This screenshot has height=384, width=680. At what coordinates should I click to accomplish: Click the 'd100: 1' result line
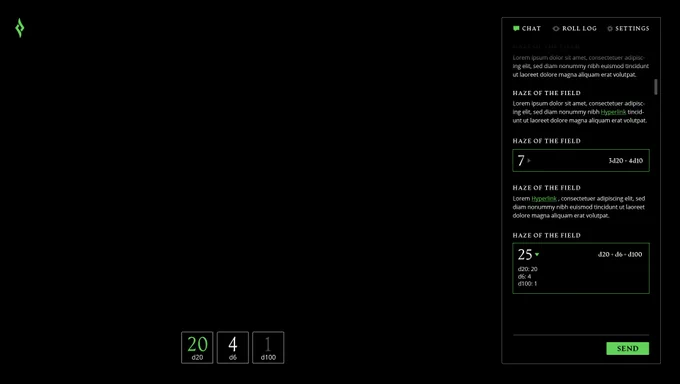(527, 284)
